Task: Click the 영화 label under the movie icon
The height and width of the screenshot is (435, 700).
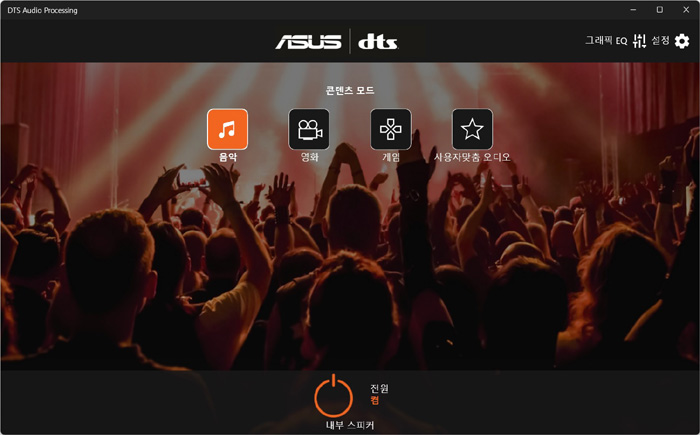Action: [x=309, y=157]
